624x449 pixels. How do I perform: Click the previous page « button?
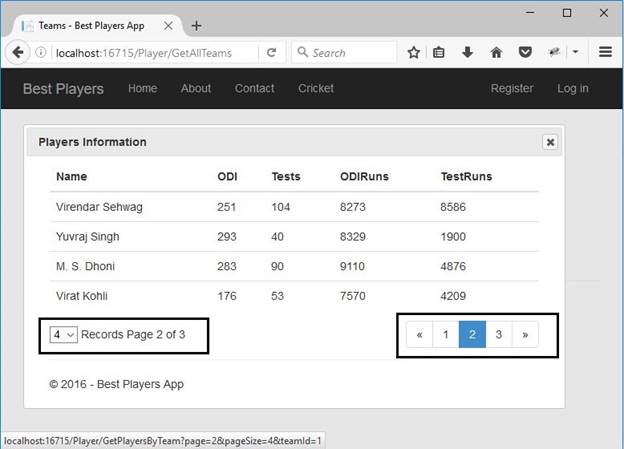(420, 335)
